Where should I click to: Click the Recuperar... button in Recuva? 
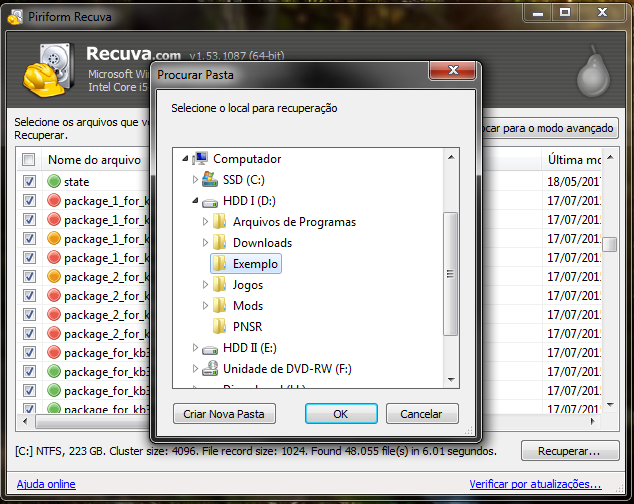coord(570,451)
